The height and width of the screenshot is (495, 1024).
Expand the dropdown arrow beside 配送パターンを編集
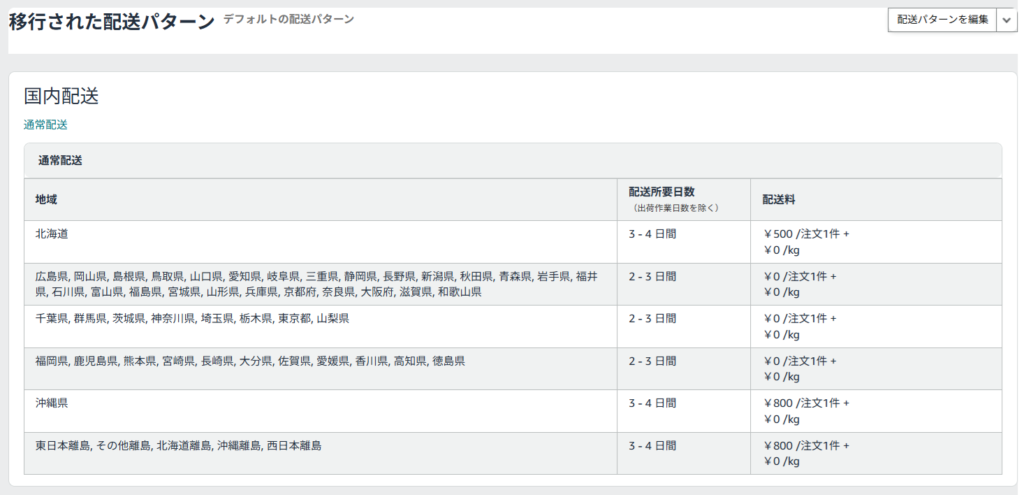(1007, 20)
